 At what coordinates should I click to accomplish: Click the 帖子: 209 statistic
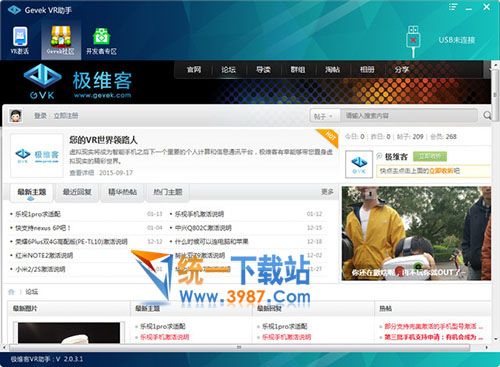(410, 137)
